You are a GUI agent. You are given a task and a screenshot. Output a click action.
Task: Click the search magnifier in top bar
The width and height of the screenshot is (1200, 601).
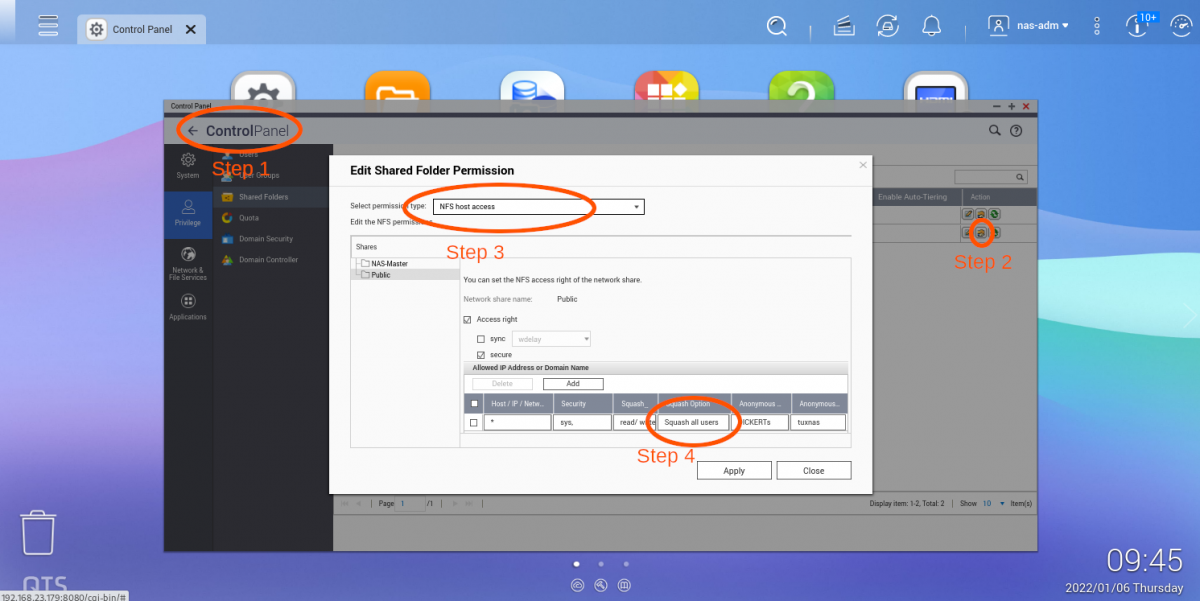point(778,27)
